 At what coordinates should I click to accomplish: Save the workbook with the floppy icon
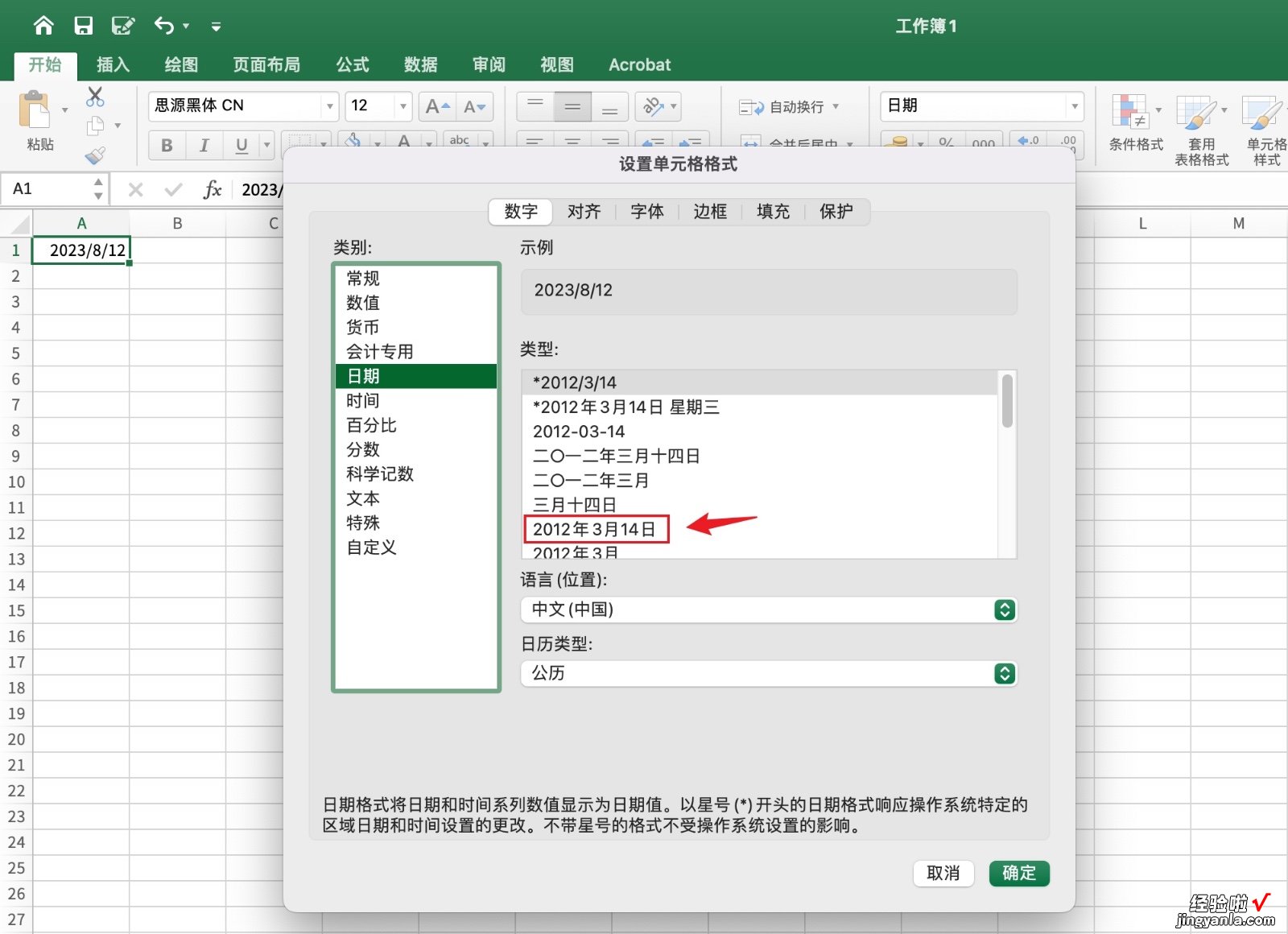pyautogui.click(x=83, y=26)
